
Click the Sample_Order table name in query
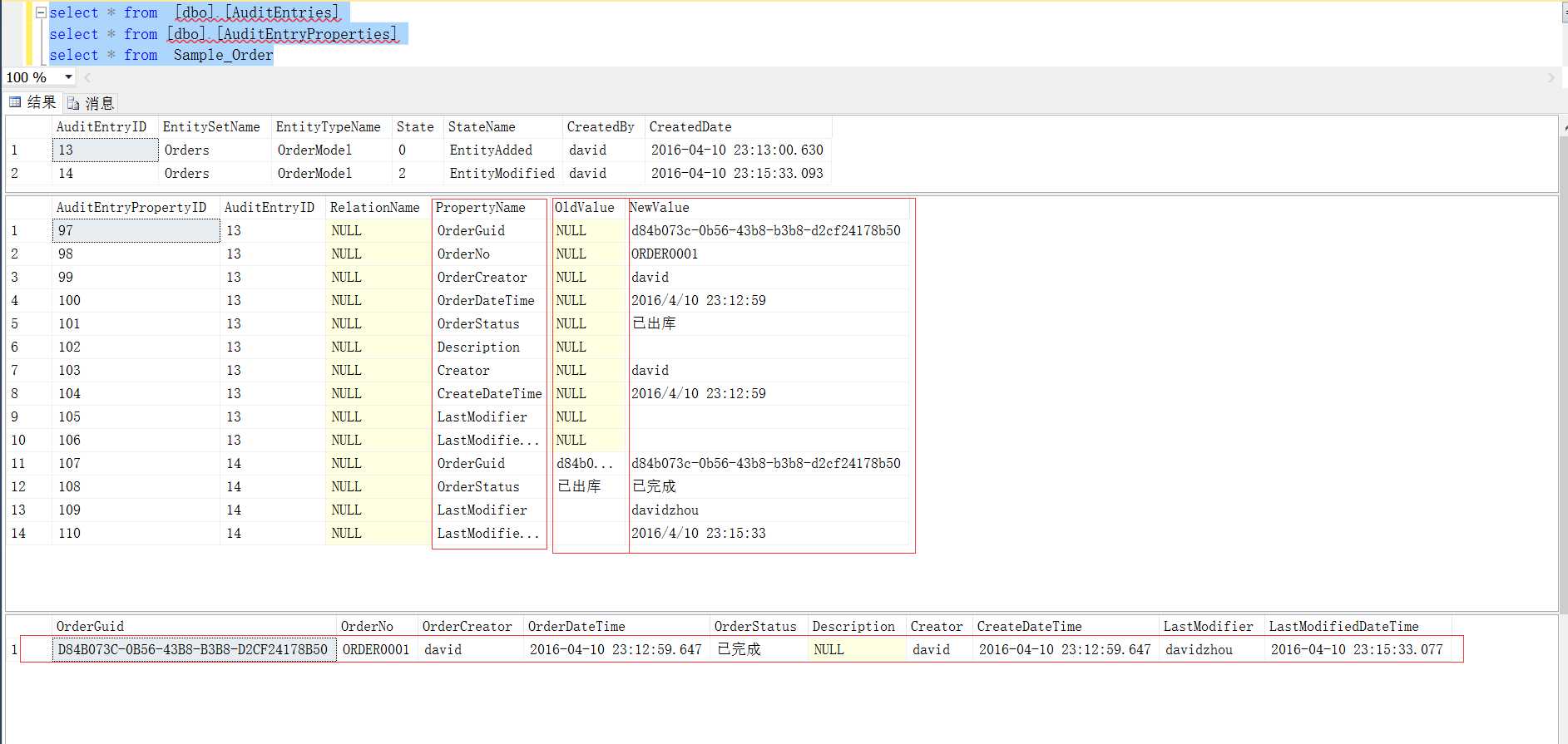[223, 56]
